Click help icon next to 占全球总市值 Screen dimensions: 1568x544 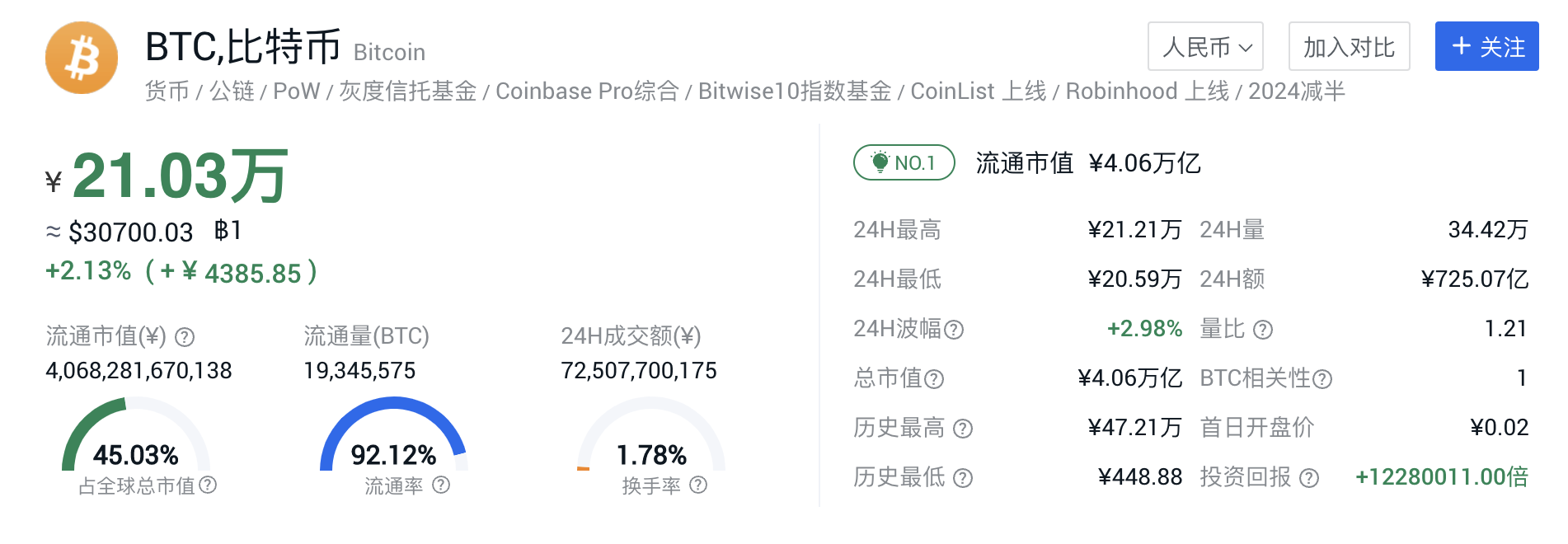[209, 485]
